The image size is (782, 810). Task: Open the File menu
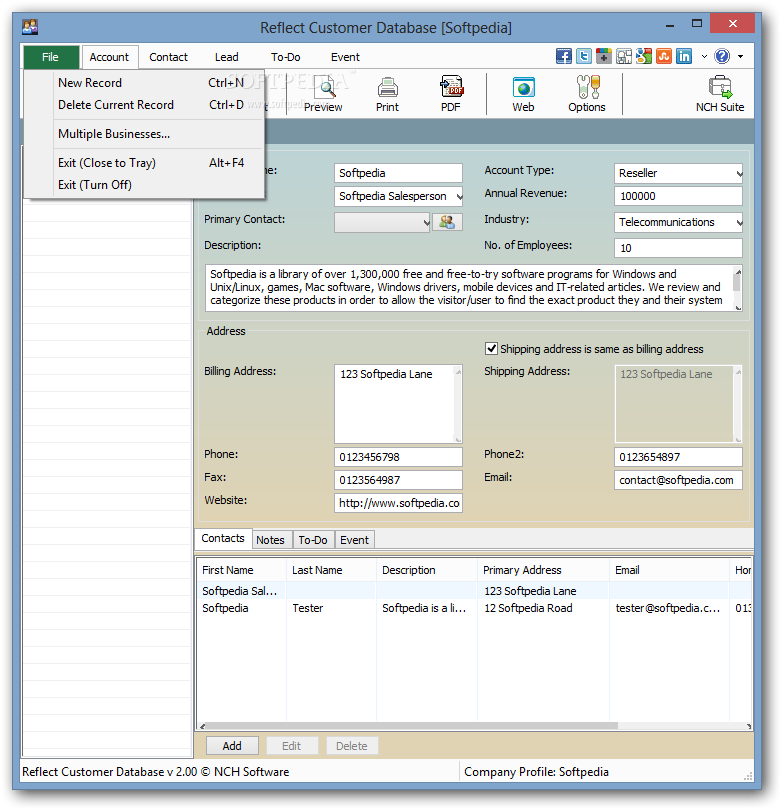click(x=51, y=57)
